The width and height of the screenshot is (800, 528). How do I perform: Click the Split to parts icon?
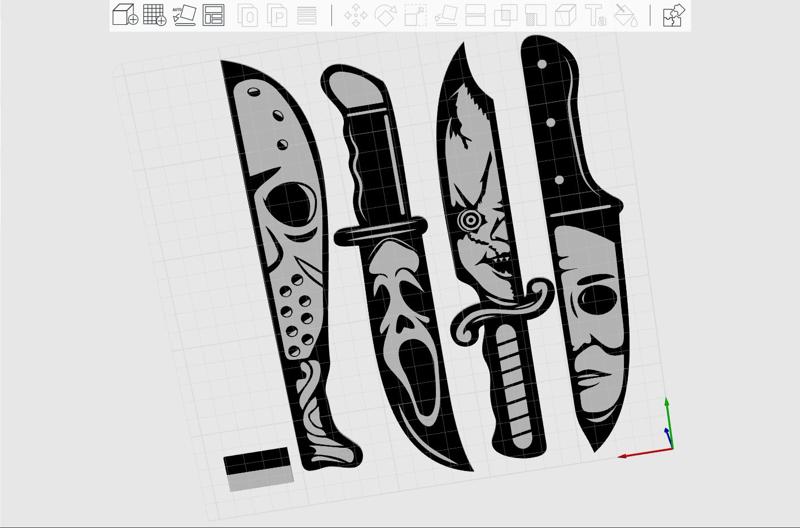(278, 15)
